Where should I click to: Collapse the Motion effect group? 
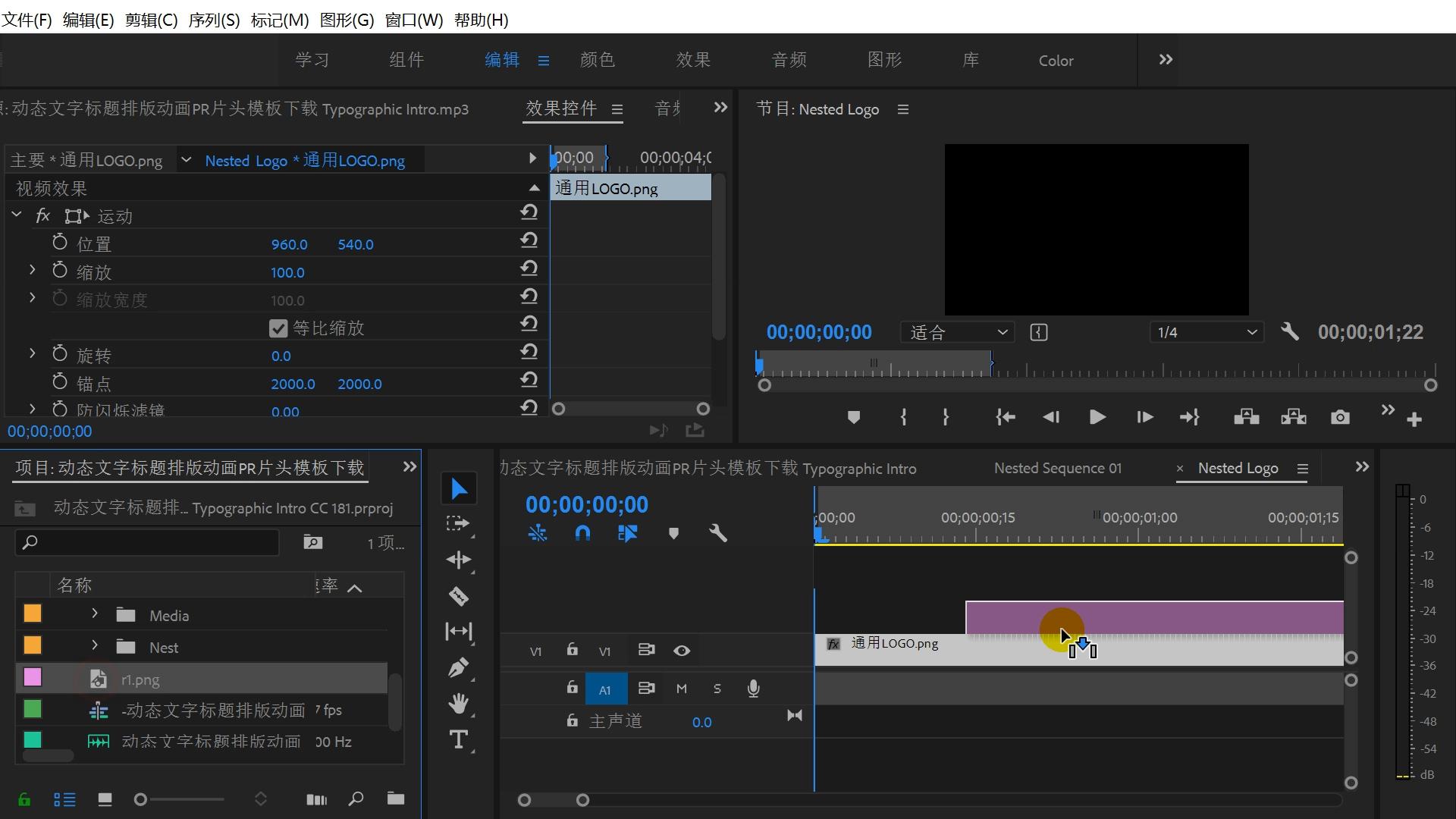click(x=16, y=215)
